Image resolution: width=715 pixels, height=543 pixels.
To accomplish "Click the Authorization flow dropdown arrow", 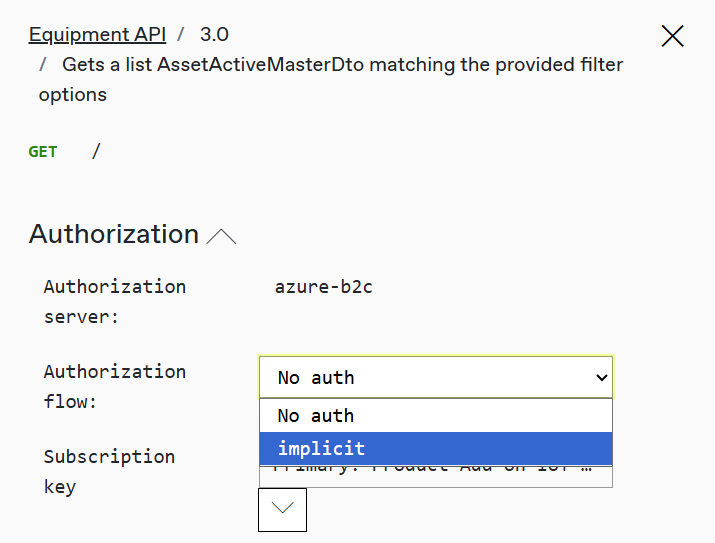I will pos(601,378).
